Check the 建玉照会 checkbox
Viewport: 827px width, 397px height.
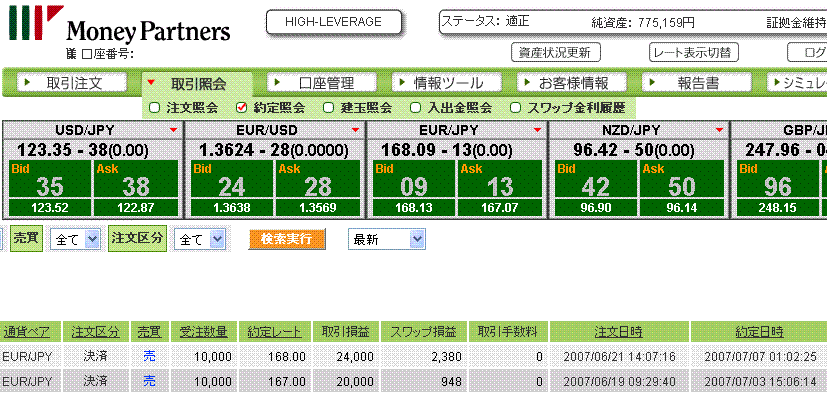coord(329,108)
